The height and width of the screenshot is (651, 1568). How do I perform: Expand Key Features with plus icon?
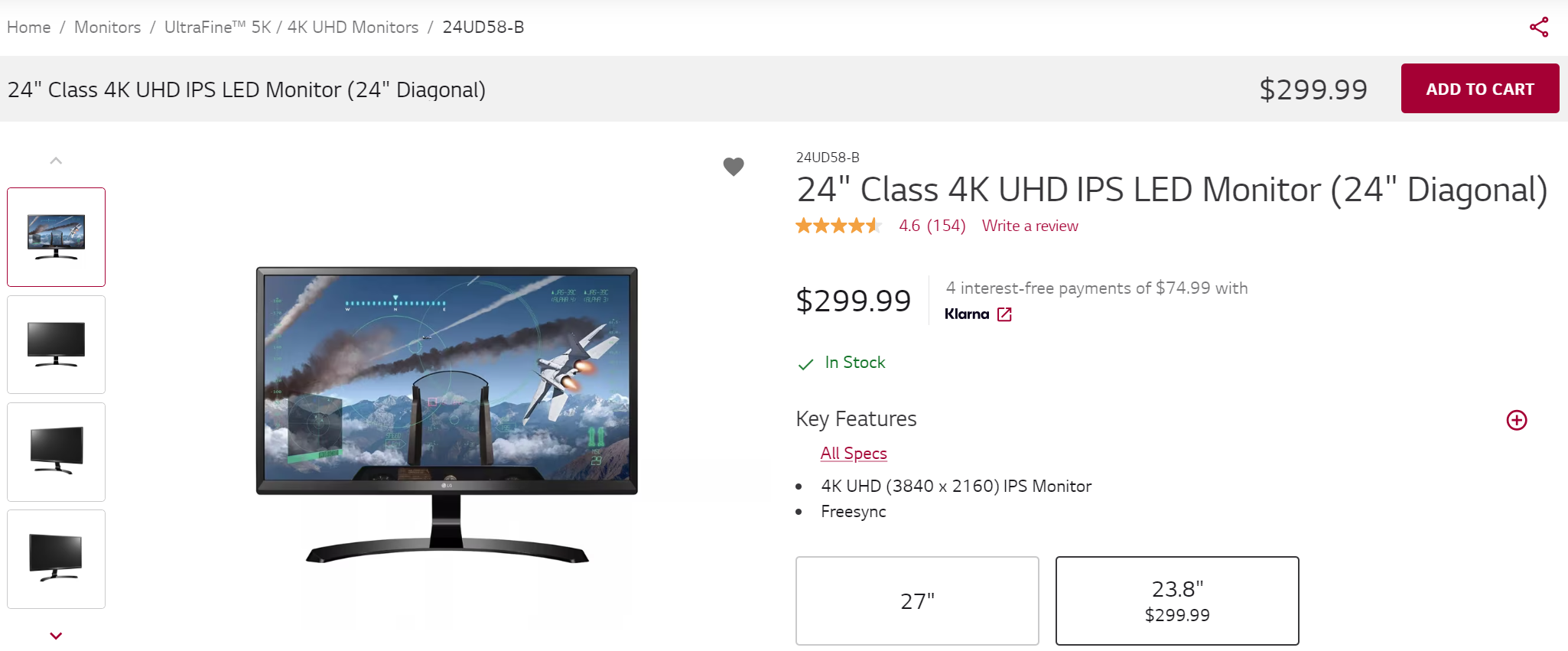1517,420
